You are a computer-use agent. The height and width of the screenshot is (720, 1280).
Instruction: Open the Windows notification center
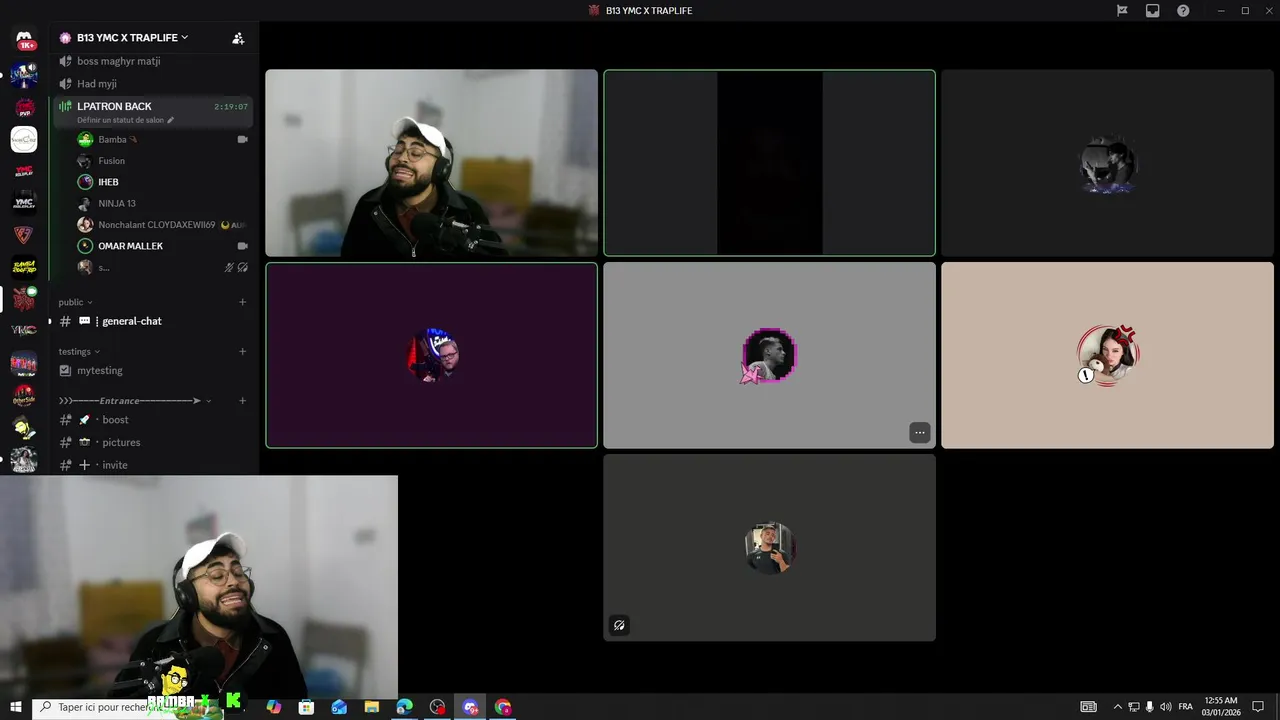(x=1258, y=707)
